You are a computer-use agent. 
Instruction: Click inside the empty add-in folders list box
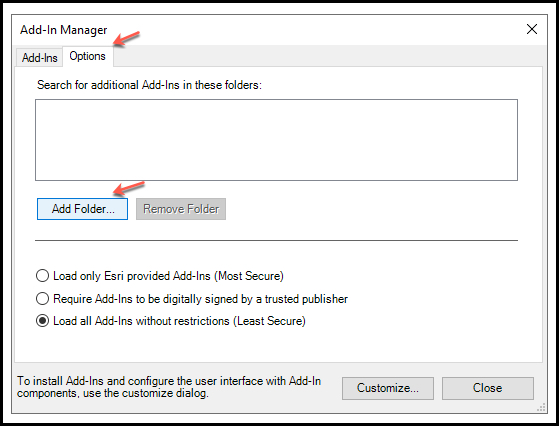click(276, 140)
